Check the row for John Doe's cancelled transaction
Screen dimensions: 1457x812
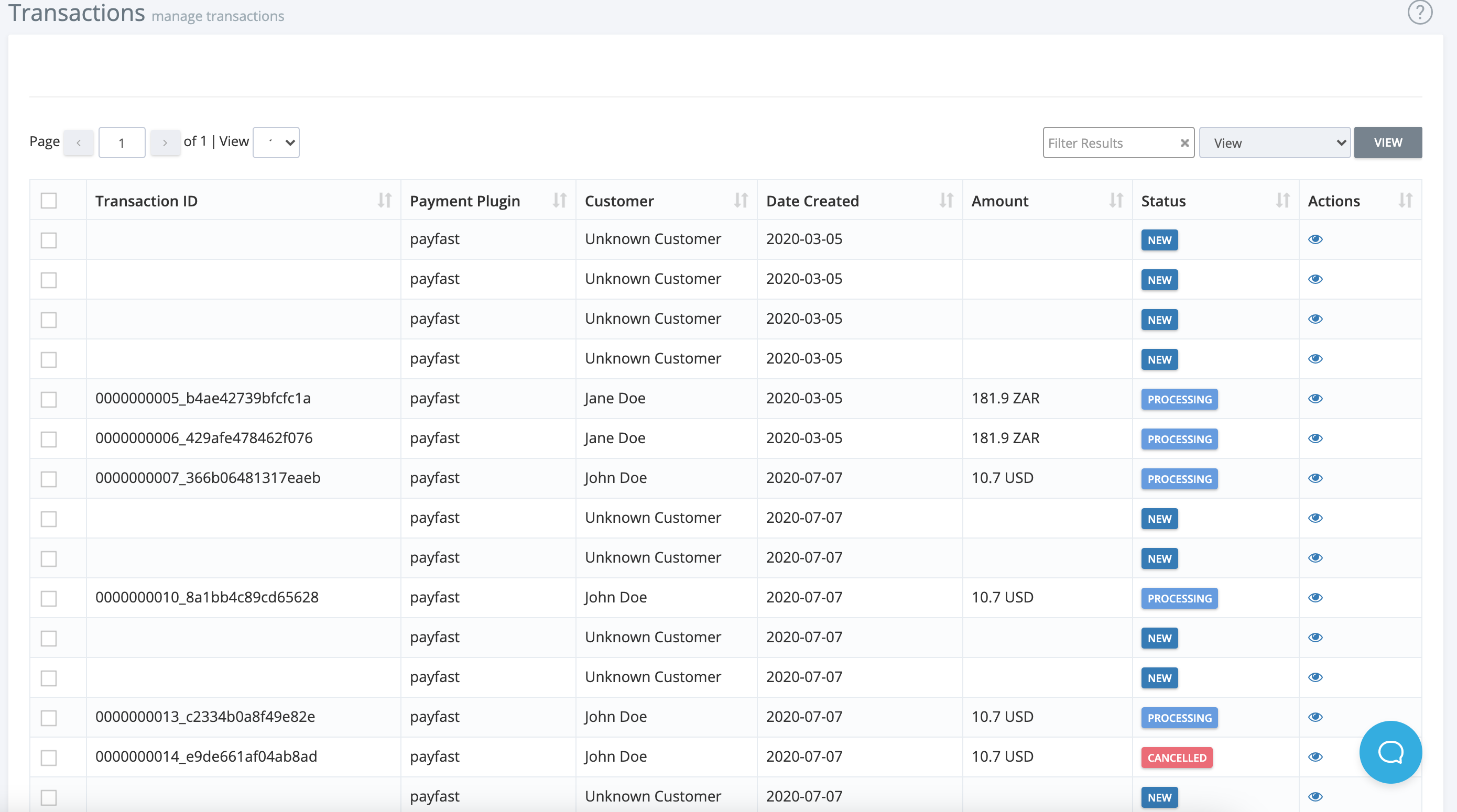click(49, 758)
